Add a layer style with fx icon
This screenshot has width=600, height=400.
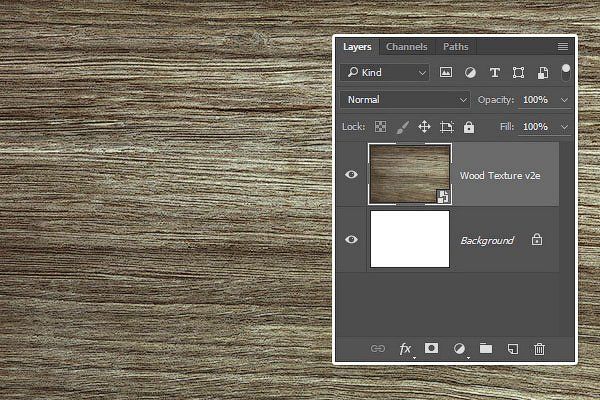pyautogui.click(x=406, y=348)
